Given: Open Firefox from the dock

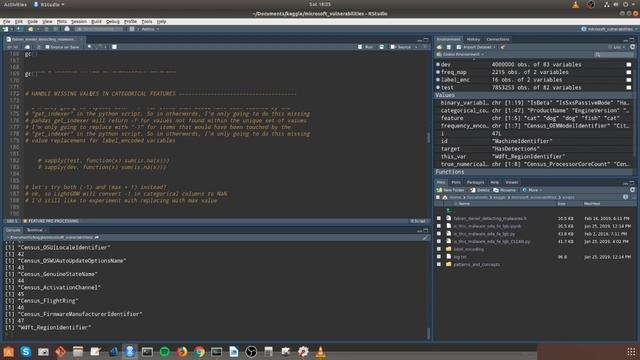Looking at the screenshot, I should click(182, 351).
